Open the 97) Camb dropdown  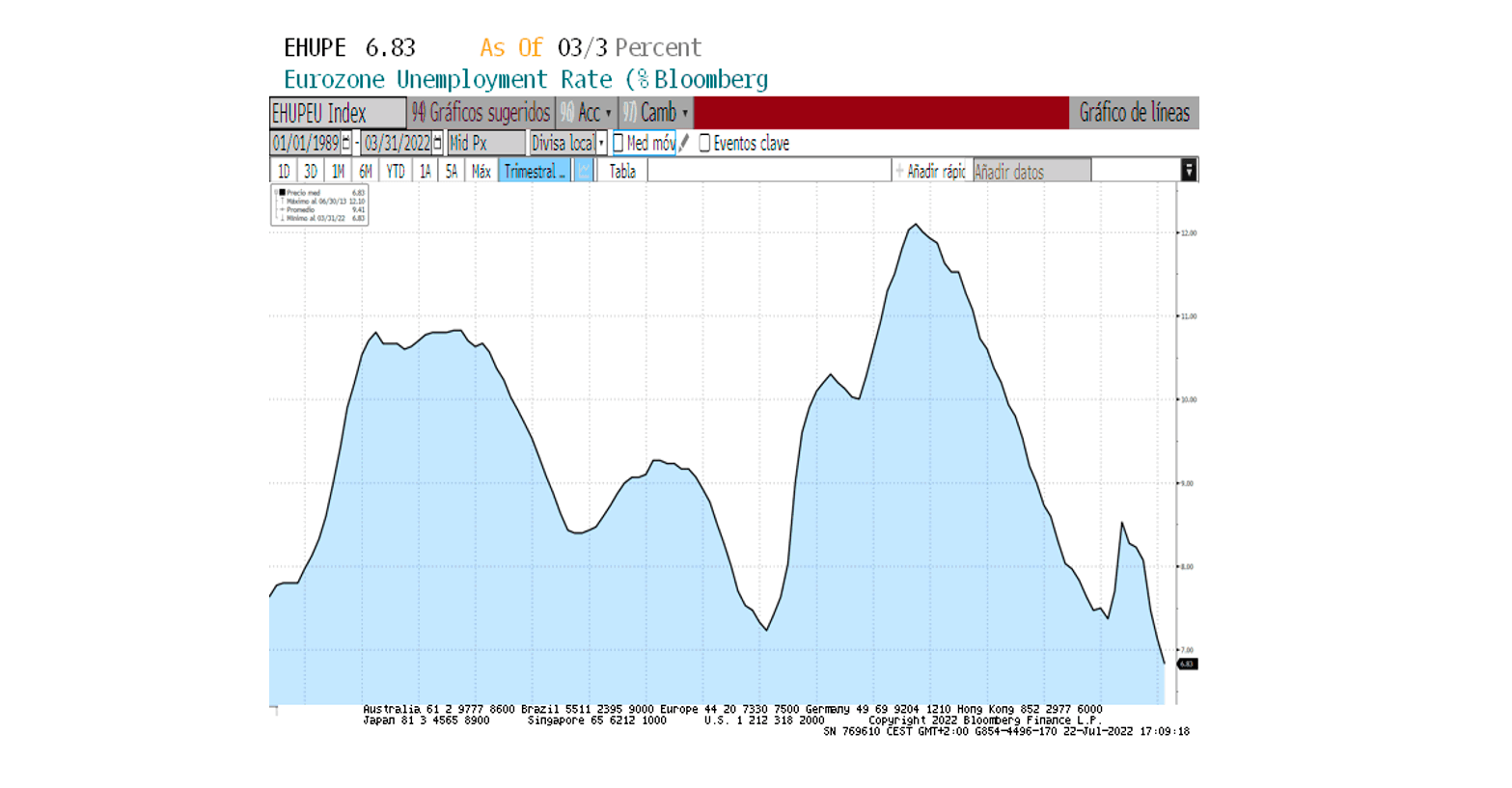pyautogui.click(x=655, y=113)
